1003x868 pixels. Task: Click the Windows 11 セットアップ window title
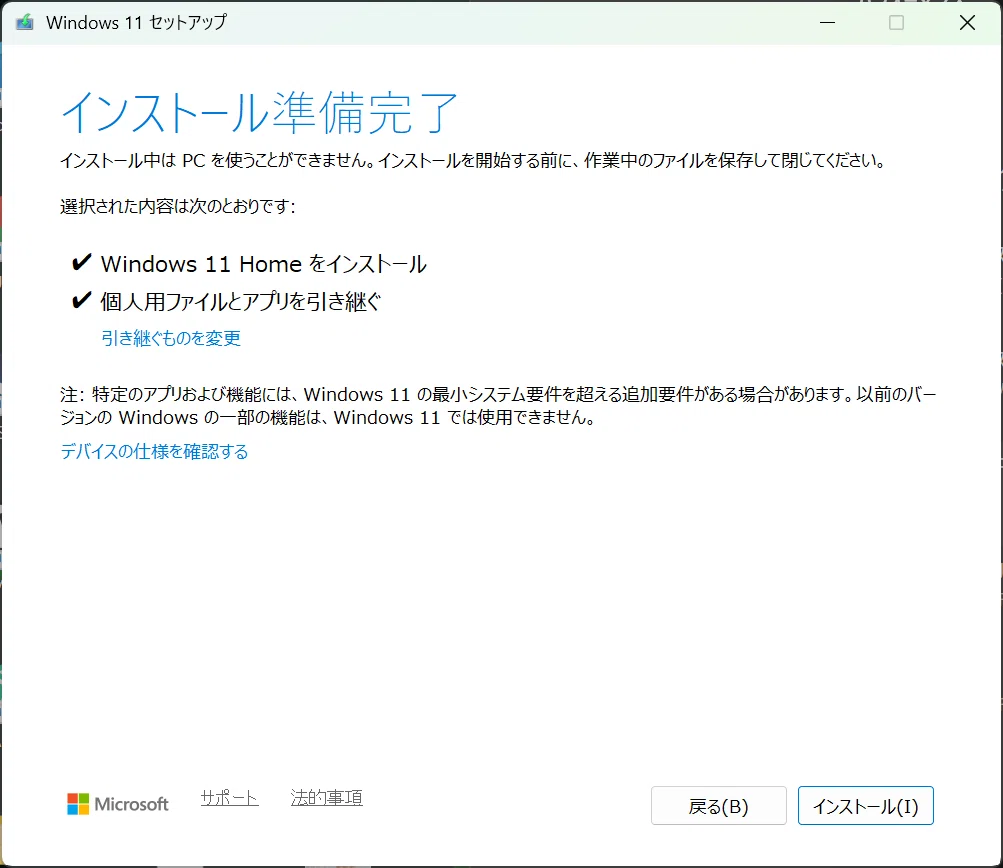(x=136, y=22)
